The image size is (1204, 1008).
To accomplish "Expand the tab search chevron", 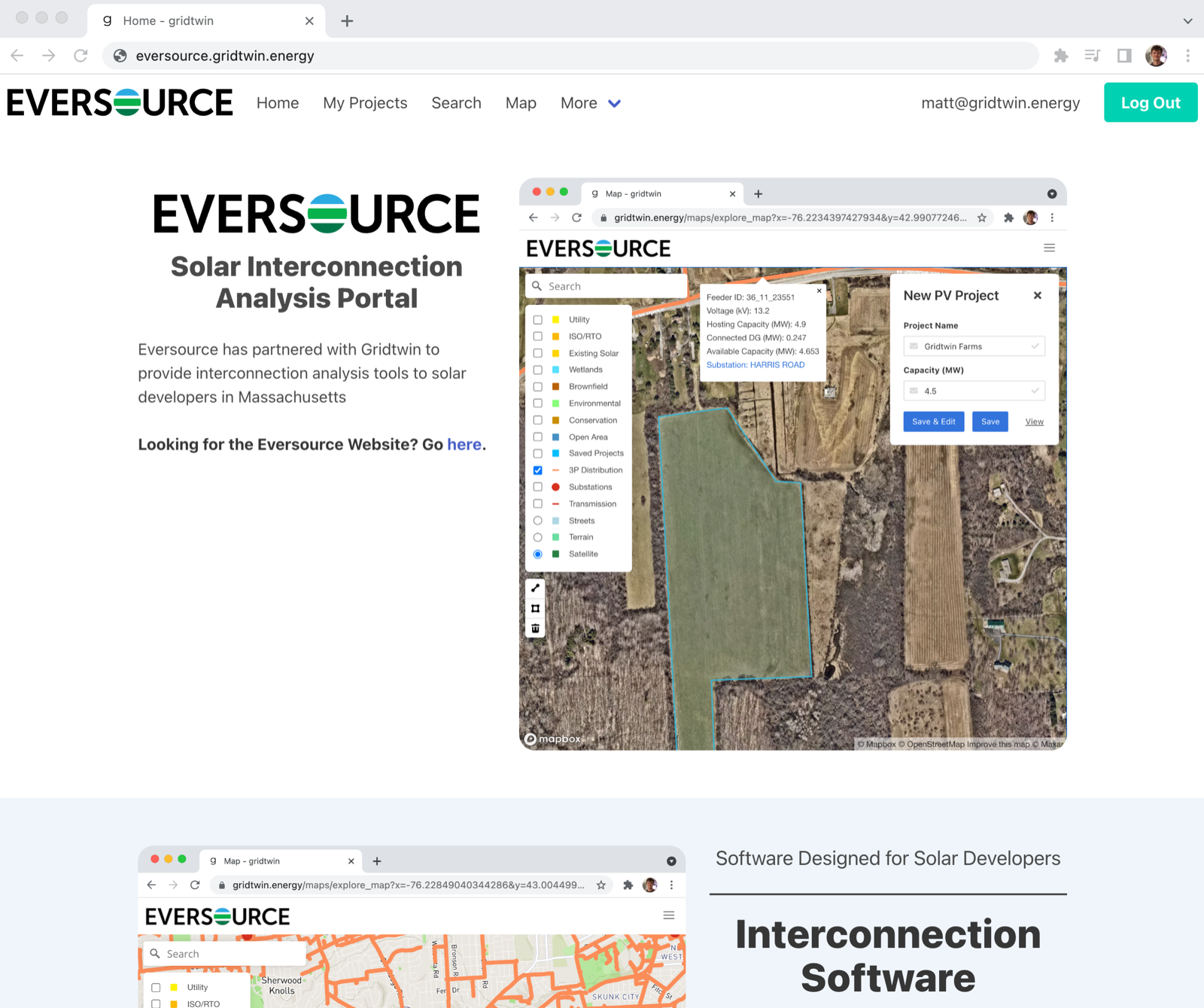I will coord(1187,21).
